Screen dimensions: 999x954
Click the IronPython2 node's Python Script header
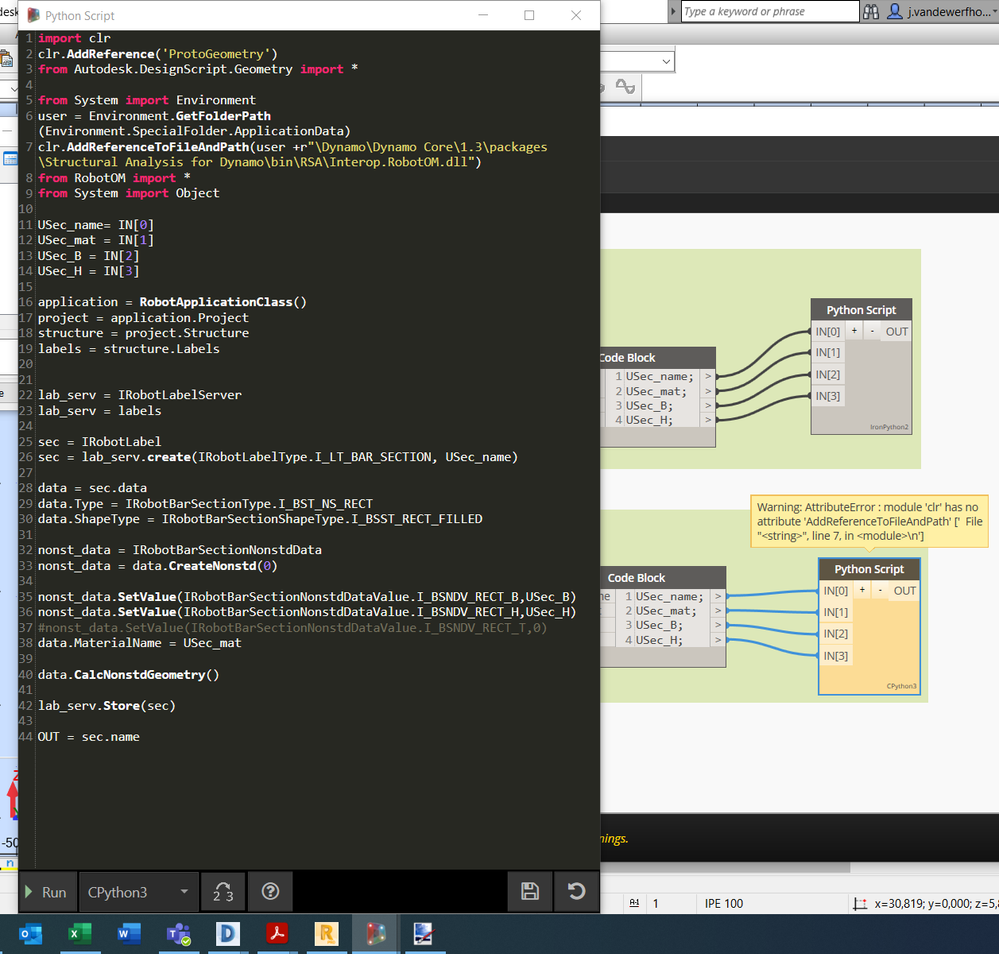[x=861, y=310]
